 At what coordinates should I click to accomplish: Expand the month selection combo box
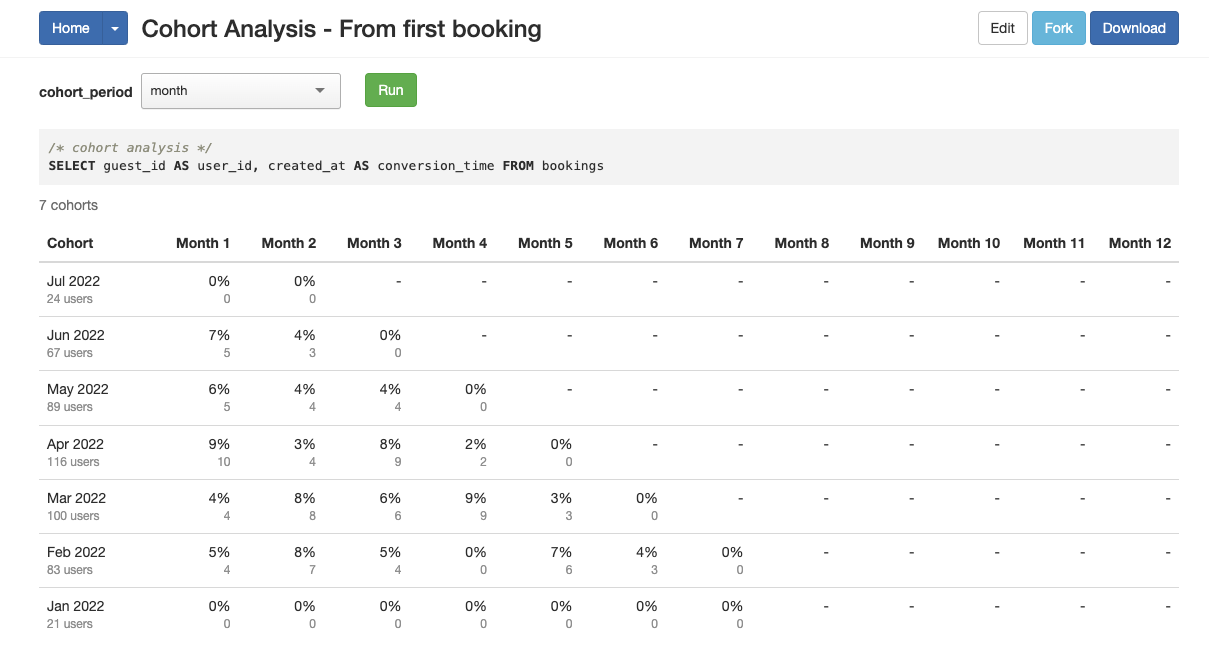click(x=240, y=90)
